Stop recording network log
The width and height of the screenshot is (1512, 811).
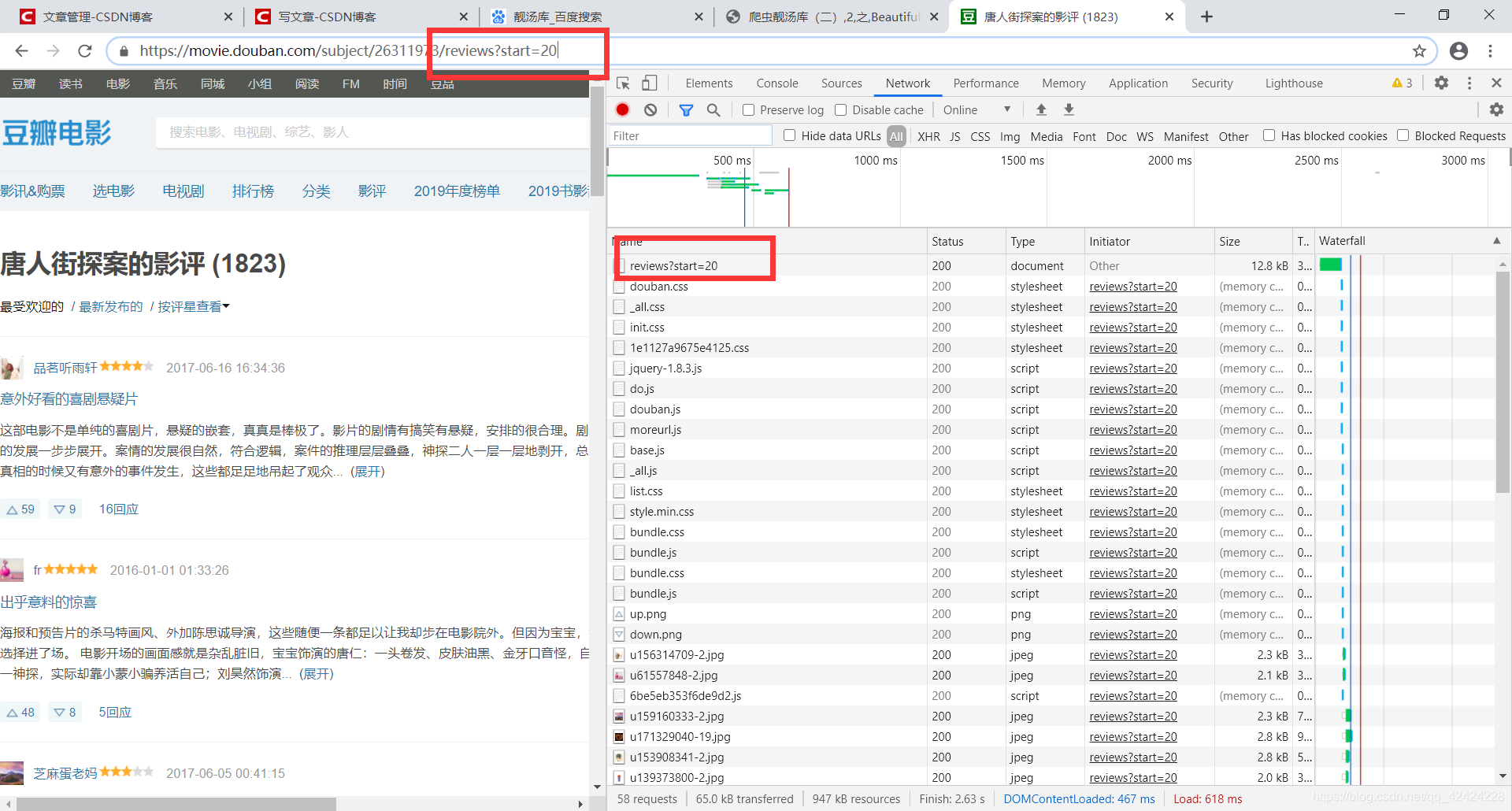pos(623,110)
